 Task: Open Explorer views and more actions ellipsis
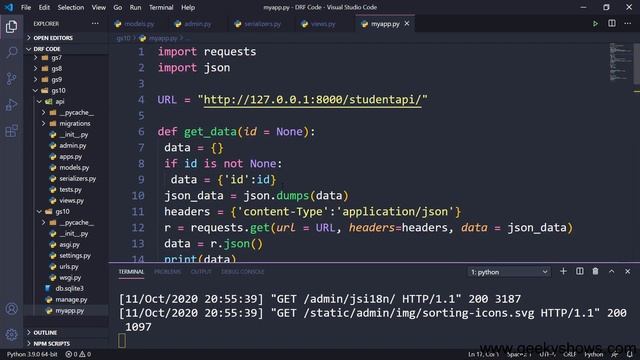[95, 24]
